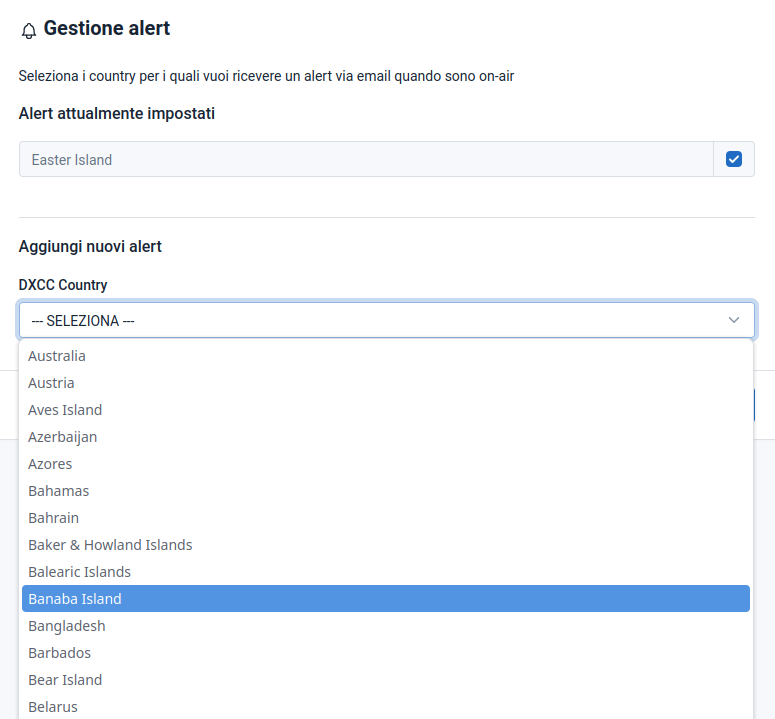Pick the Bahrain option
Viewport: 775px width, 719px height.
coord(54,518)
